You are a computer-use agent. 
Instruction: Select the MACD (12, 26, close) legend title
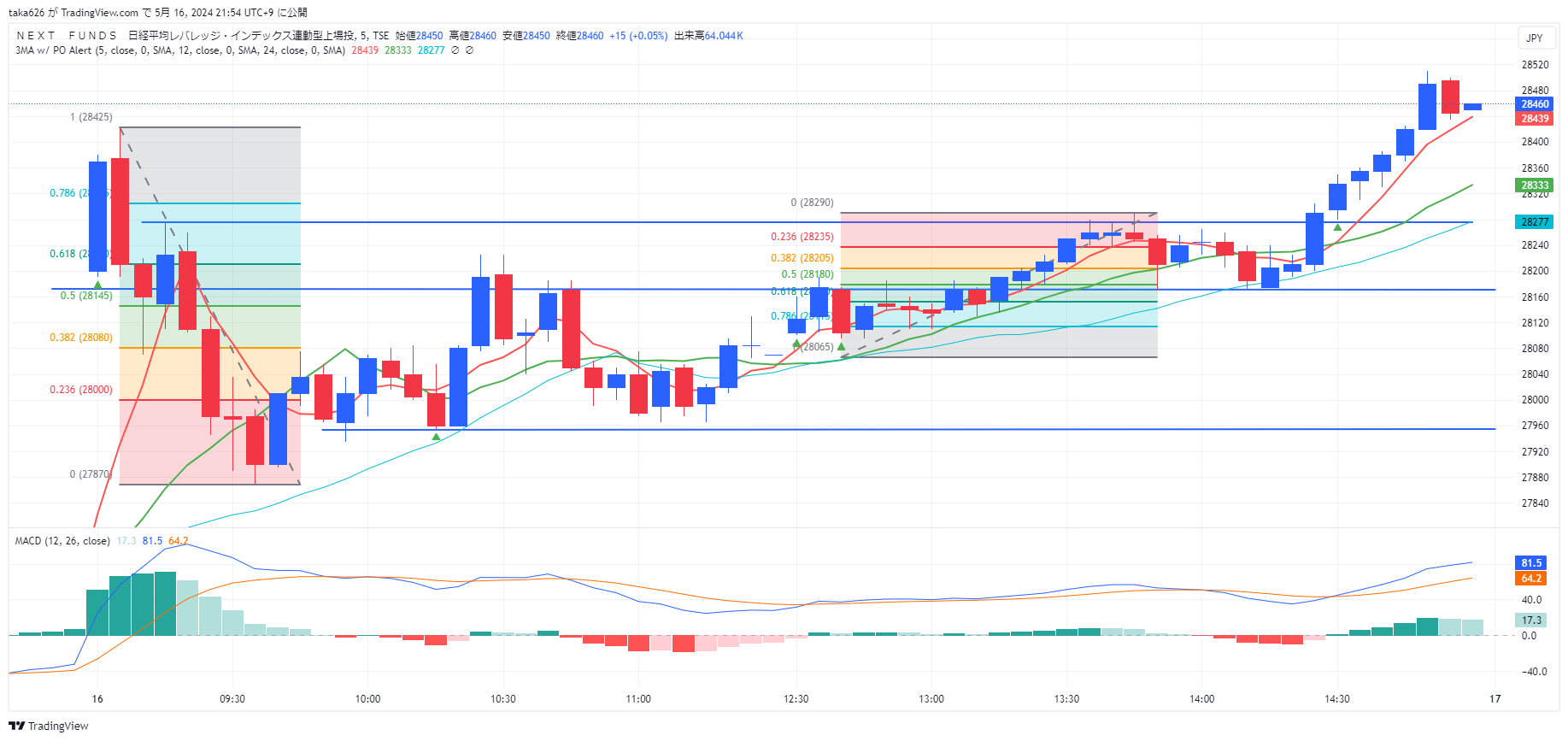click(62, 541)
